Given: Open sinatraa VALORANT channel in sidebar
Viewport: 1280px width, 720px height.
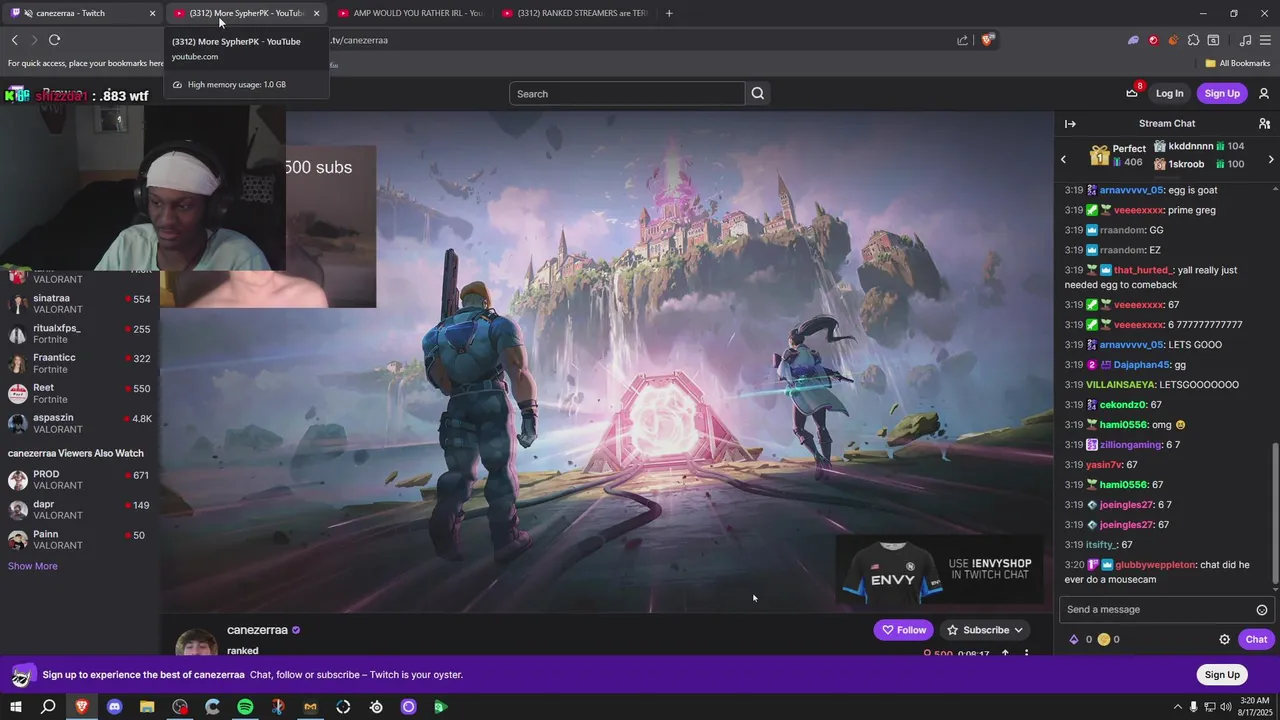Looking at the screenshot, I should pos(80,304).
